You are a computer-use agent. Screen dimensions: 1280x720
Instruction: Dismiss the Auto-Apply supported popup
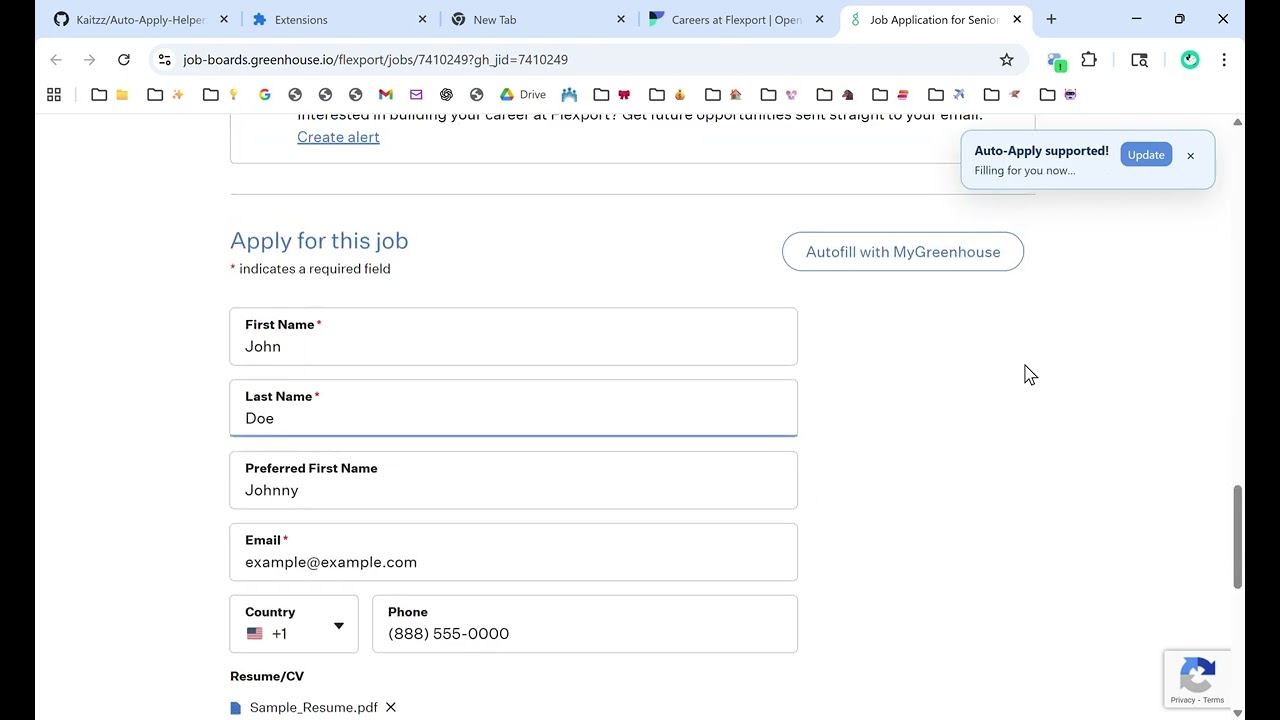(1190, 156)
